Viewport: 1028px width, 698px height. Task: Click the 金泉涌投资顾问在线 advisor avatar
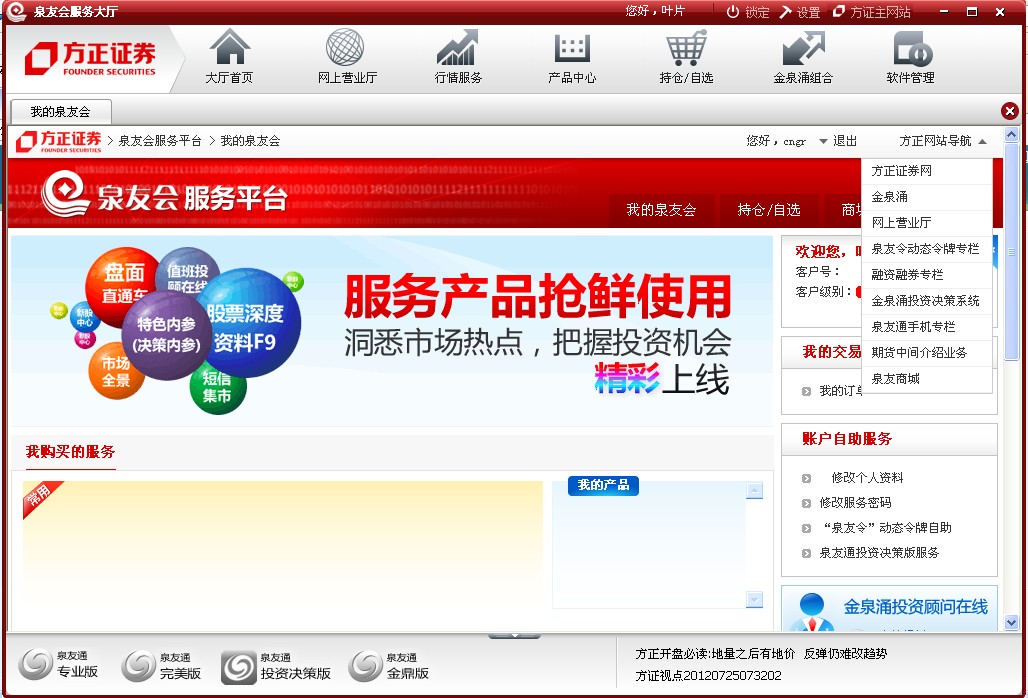[x=812, y=611]
